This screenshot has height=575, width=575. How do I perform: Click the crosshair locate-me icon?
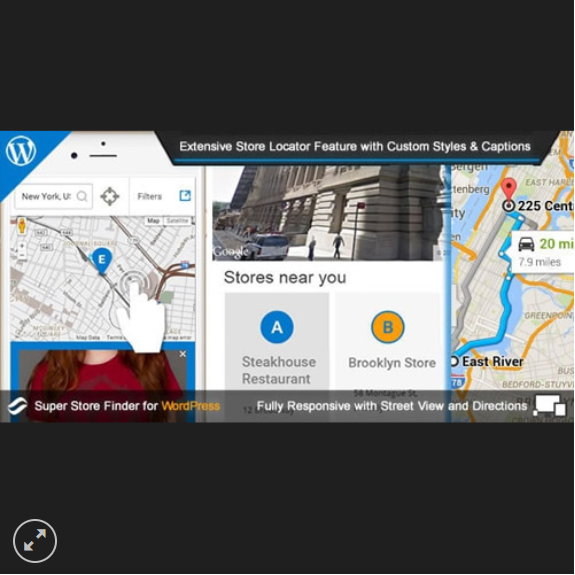[x=110, y=196]
